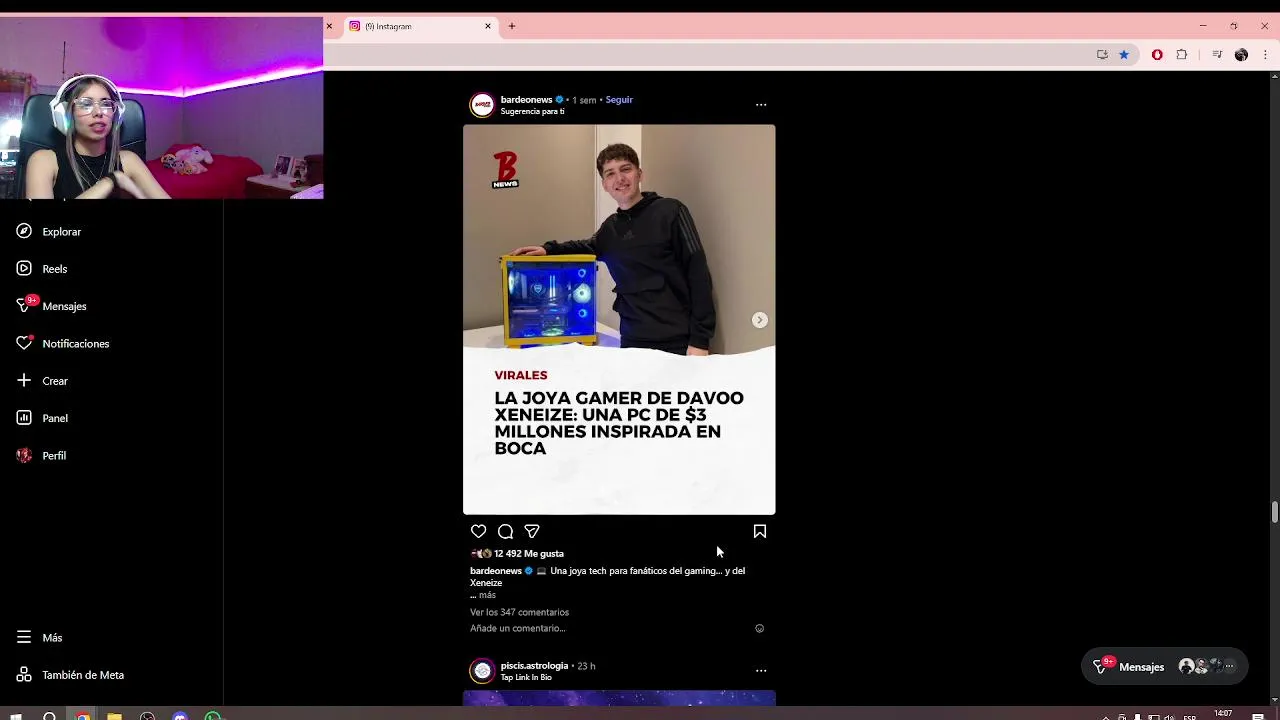Viewport: 1280px width, 720px height.
Task: Expand caption with the 'más' link
Action: pyautogui.click(x=487, y=595)
